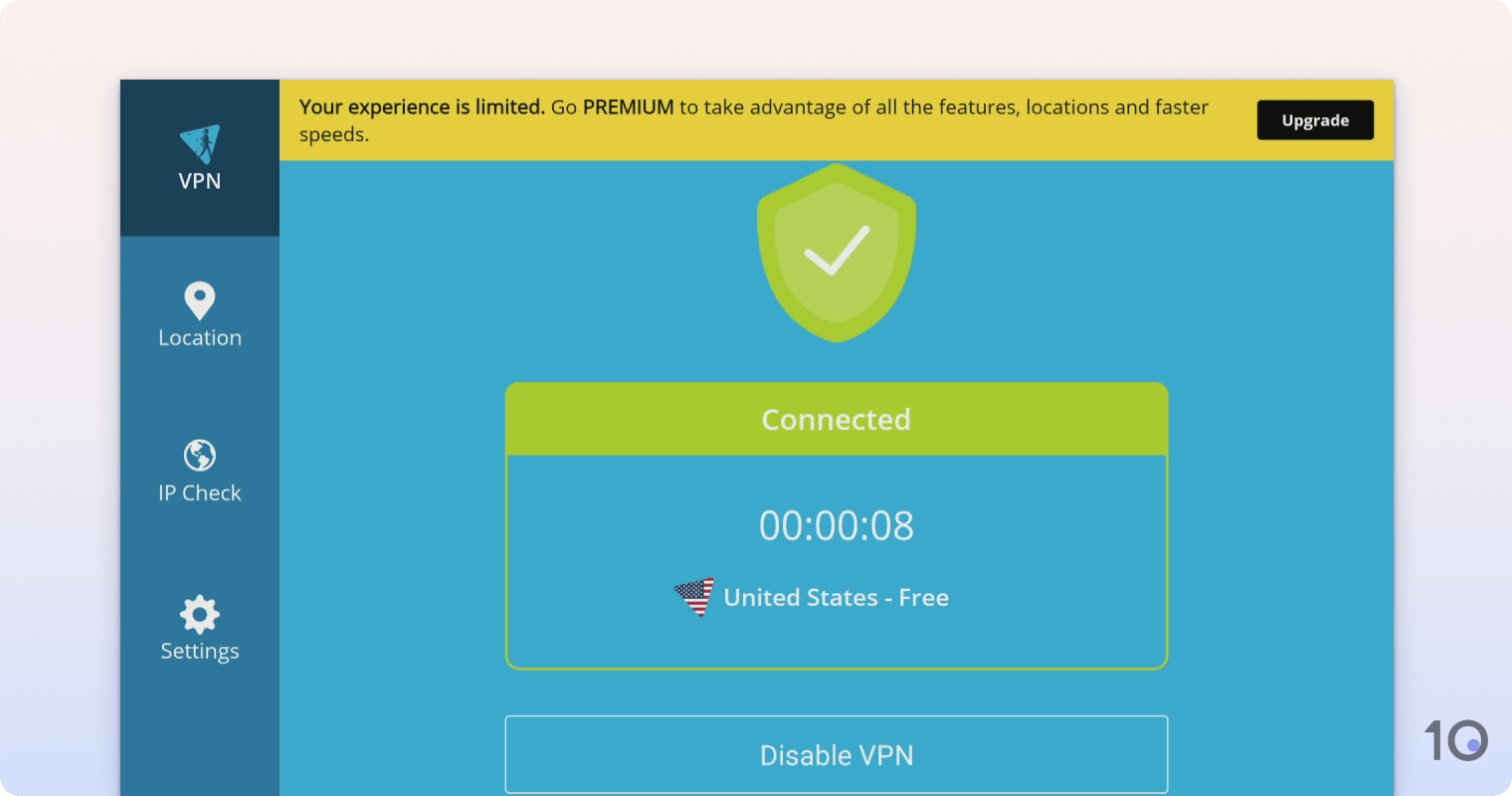Select the United States - Free server label
The height and width of the screenshot is (796, 1512).
point(836,597)
